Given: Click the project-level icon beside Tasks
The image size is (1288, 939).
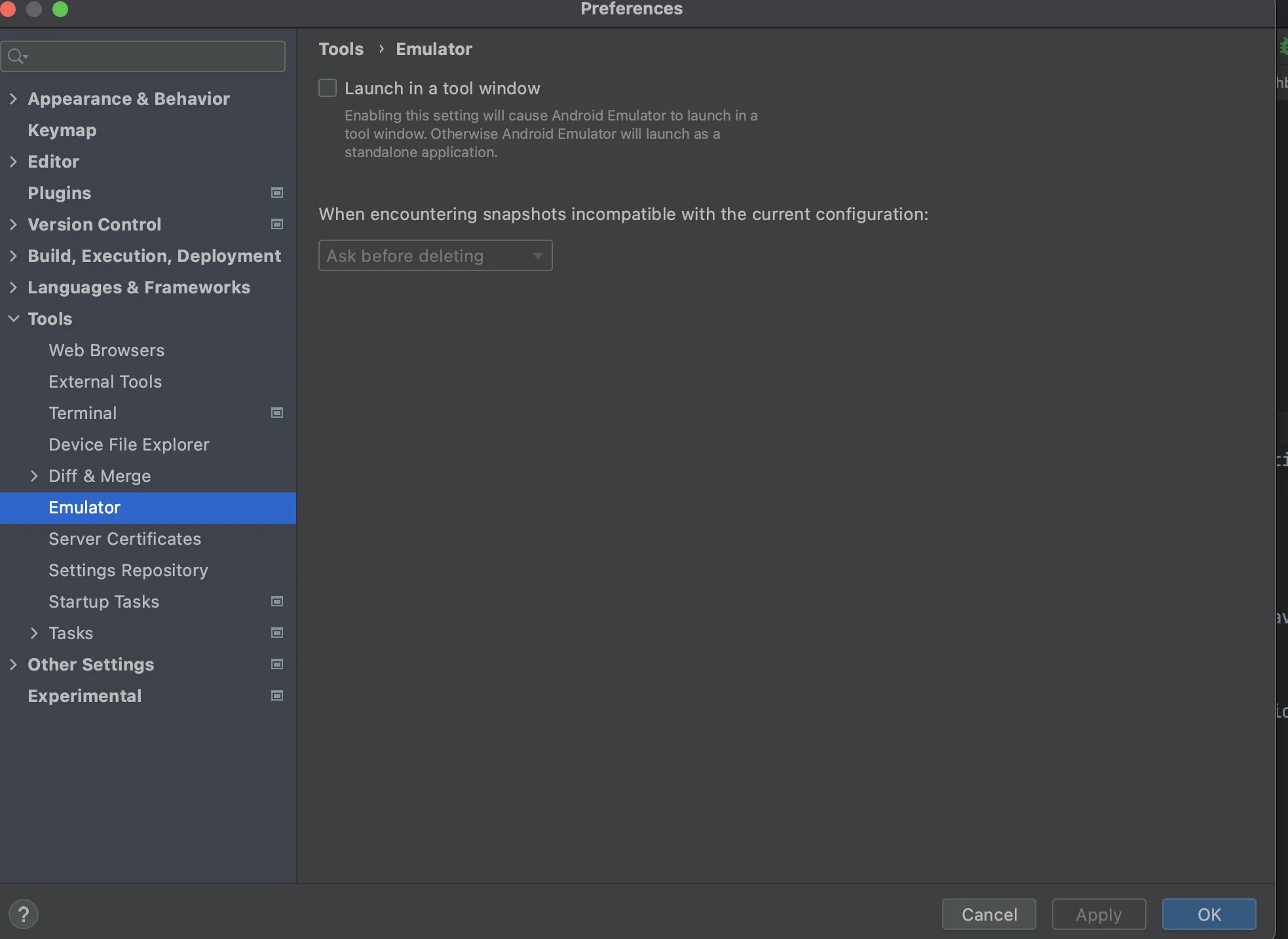Looking at the screenshot, I should coord(277,633).
